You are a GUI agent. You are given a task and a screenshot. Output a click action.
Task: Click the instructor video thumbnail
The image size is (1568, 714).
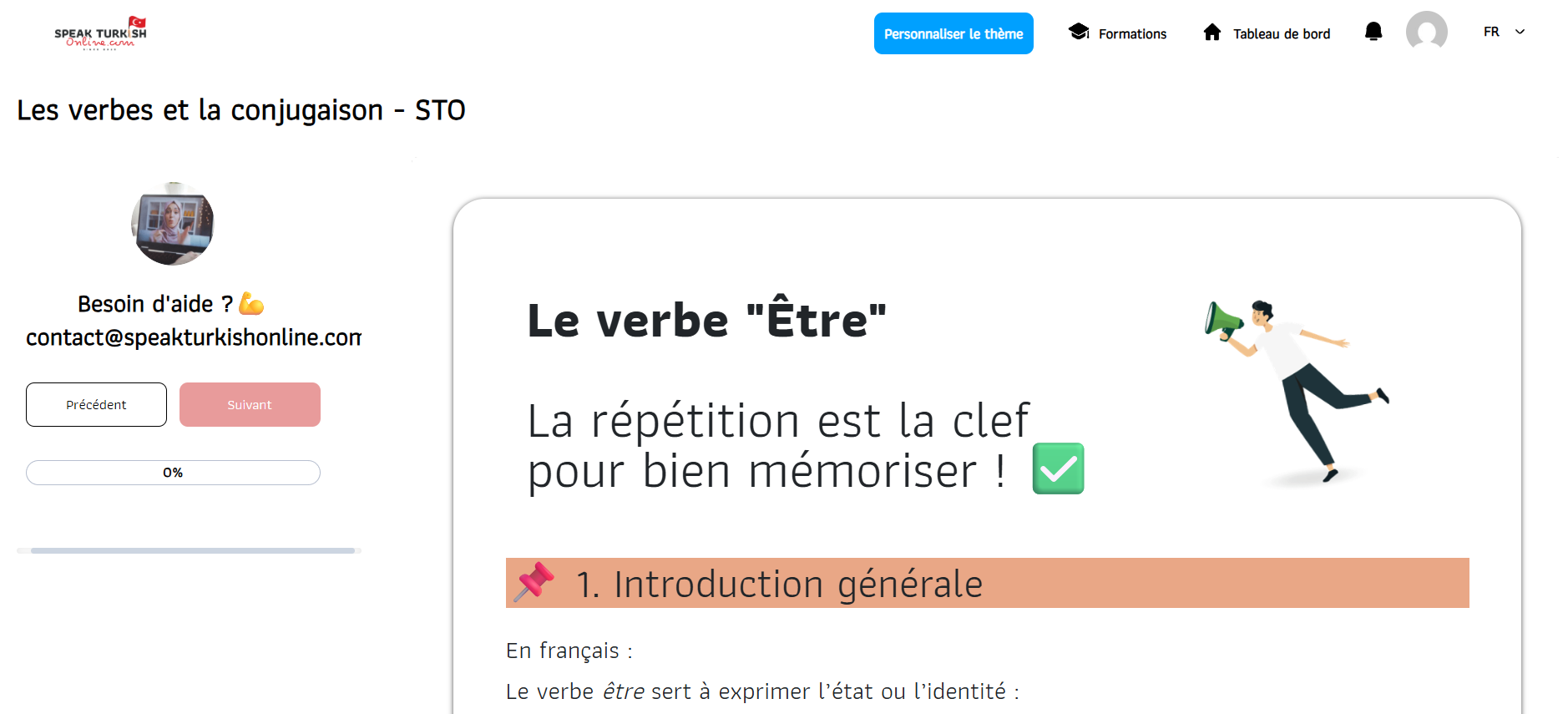pos(173,224)
